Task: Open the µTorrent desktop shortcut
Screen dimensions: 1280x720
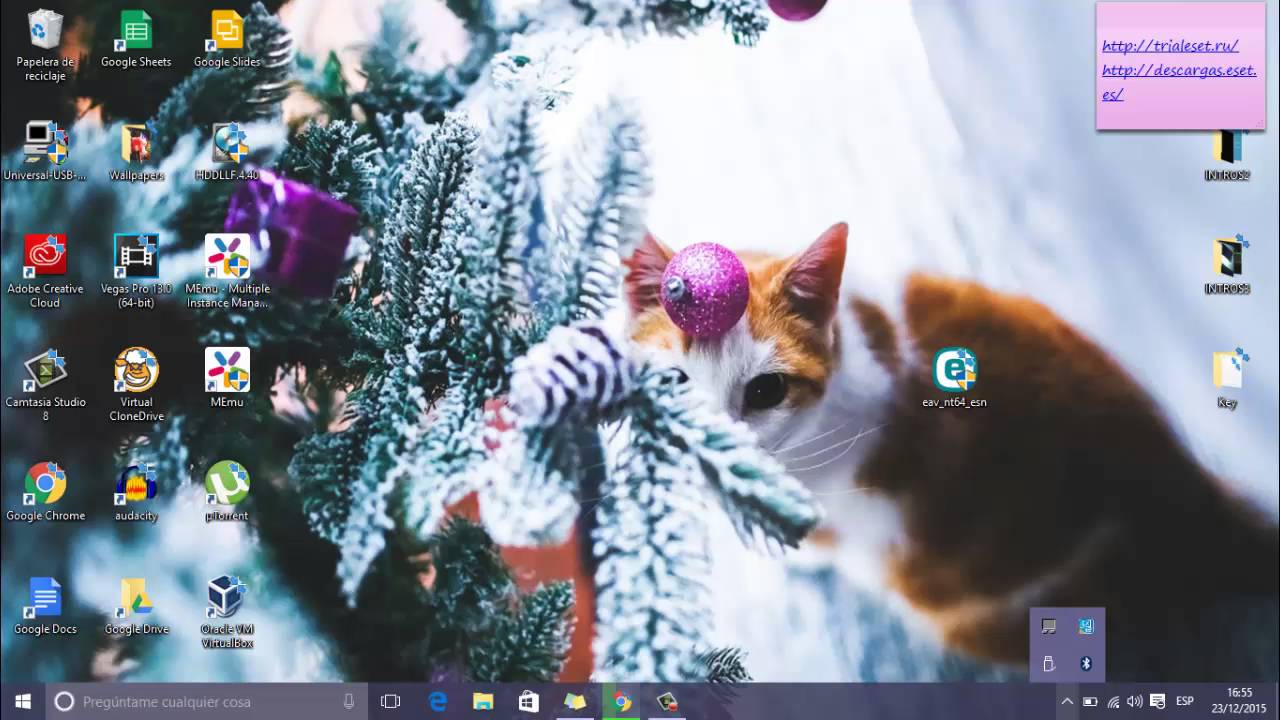Action: pos(227,492)
